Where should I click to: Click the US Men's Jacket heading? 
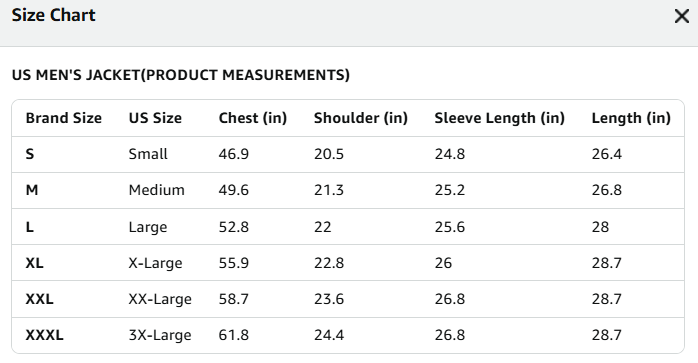tap(181, 75)
